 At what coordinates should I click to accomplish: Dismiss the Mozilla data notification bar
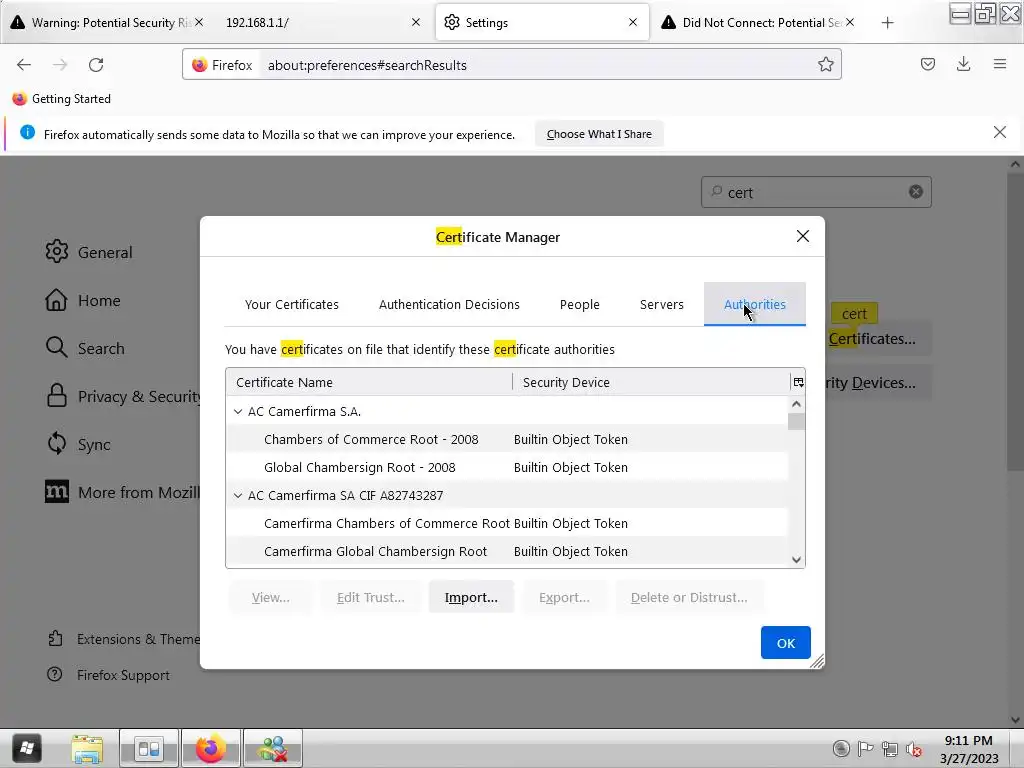pyautogui.click(x=999, y=133)
